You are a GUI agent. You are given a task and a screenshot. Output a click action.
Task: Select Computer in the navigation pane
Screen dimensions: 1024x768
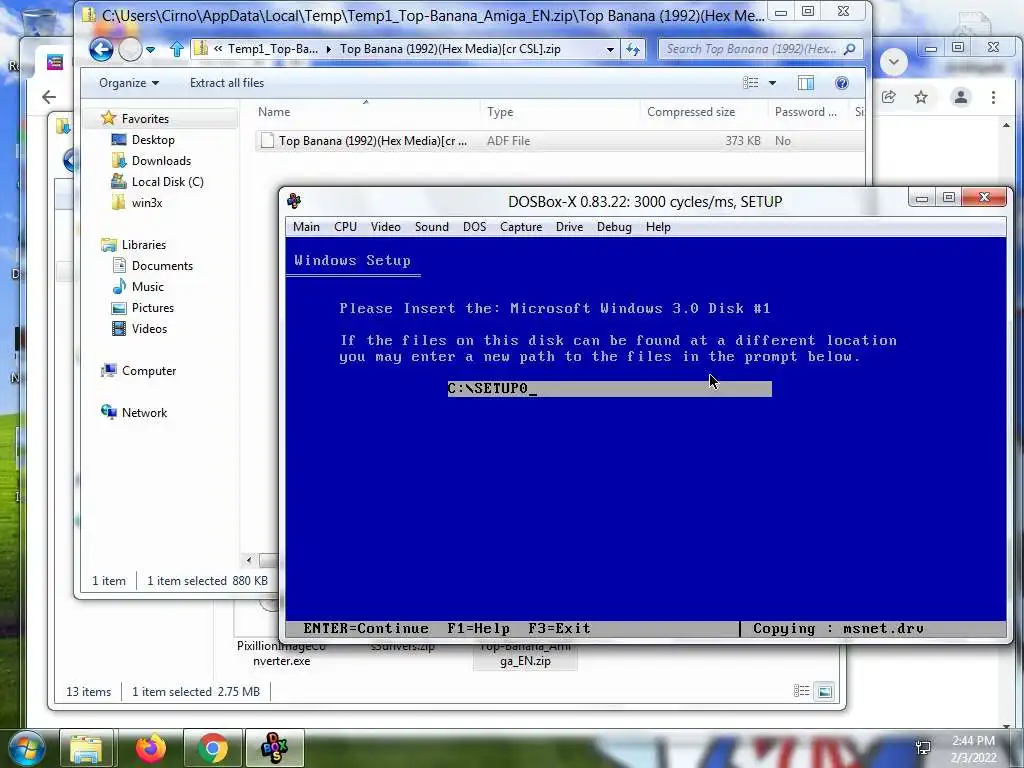coord(149,371)
